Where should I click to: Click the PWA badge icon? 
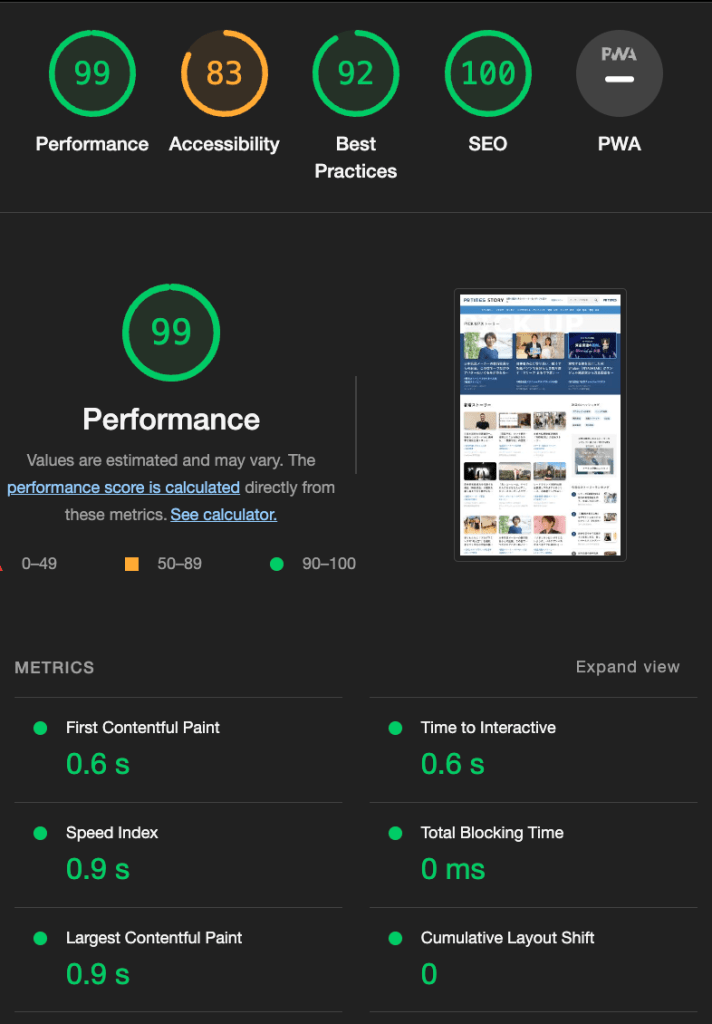619,74
